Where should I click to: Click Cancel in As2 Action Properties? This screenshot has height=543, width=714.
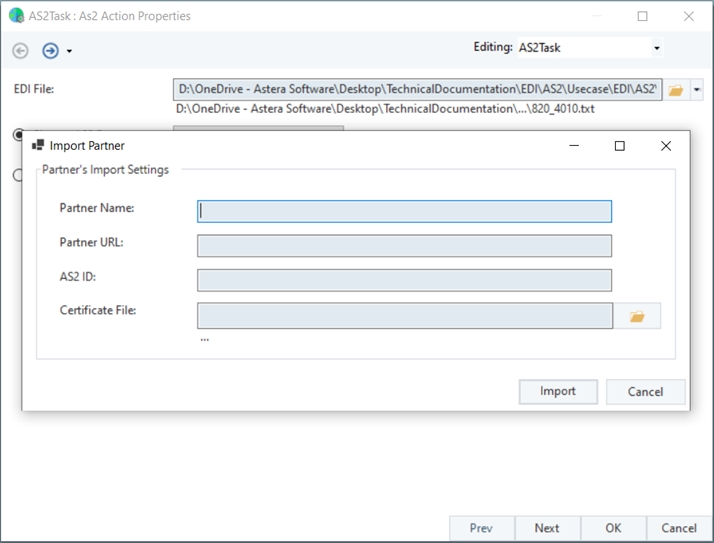[679, 528]
